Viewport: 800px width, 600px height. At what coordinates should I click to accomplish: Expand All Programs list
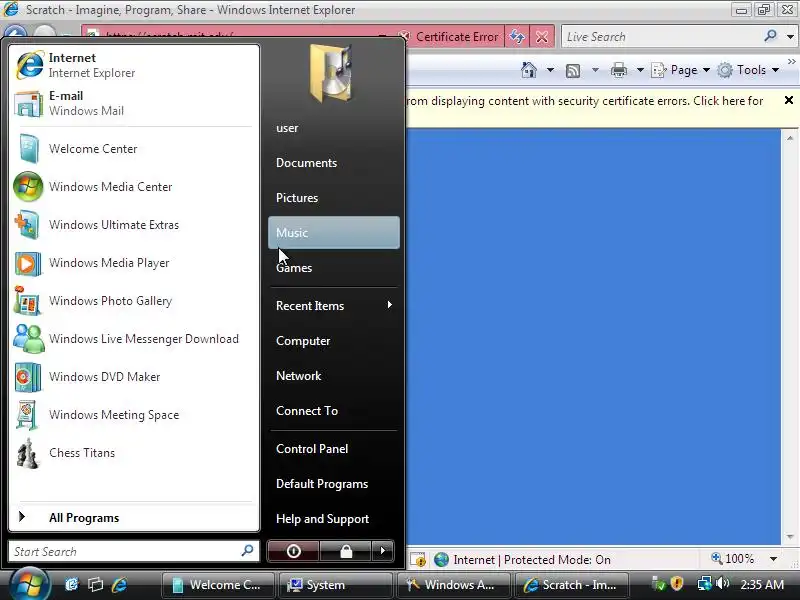coord(134,517)
